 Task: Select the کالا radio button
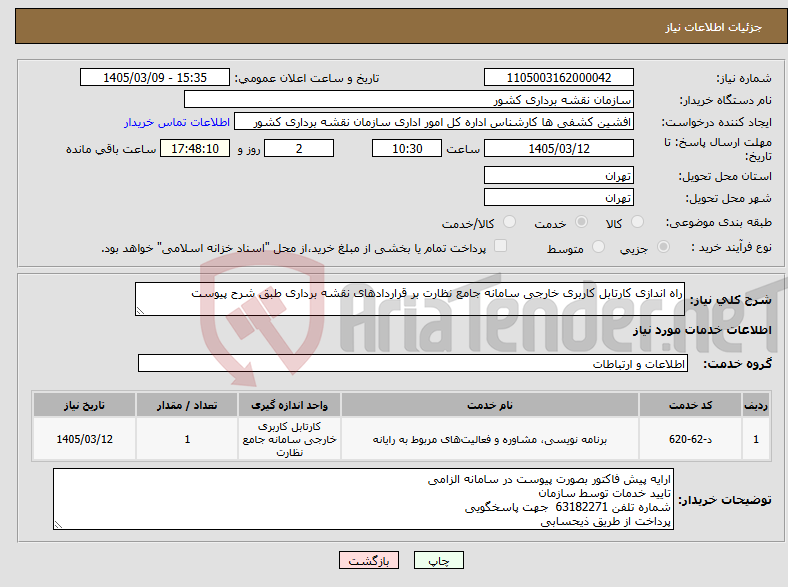[x=637, y=222]
